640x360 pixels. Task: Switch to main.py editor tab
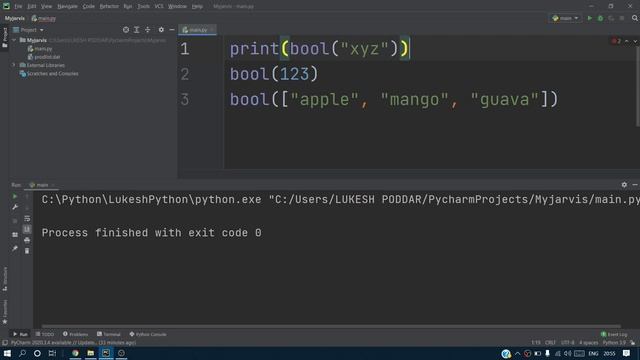[x=198, y=30]
